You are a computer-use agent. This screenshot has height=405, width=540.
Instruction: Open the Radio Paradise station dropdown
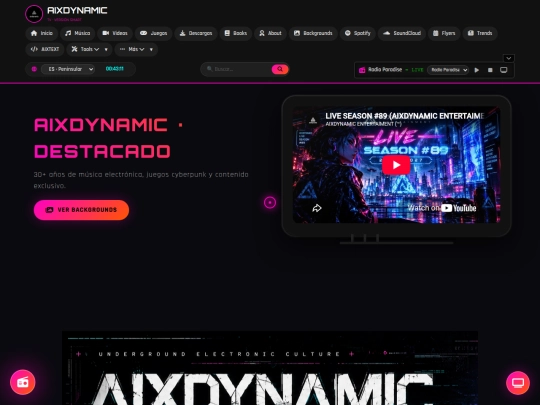[448, 70]
